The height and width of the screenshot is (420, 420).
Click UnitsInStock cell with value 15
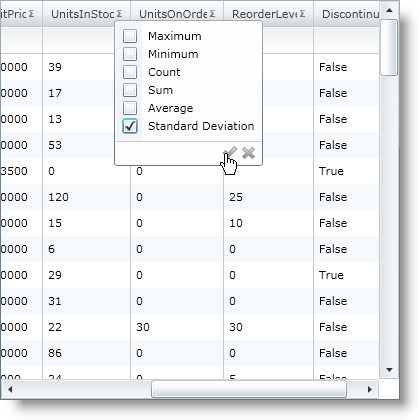coord(86,223)
